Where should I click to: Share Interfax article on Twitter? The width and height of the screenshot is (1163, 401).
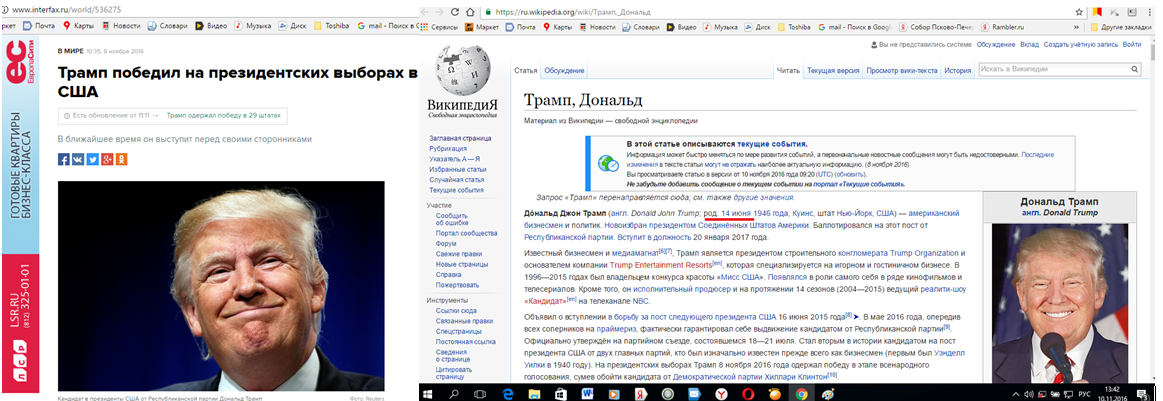click(93, 159)
